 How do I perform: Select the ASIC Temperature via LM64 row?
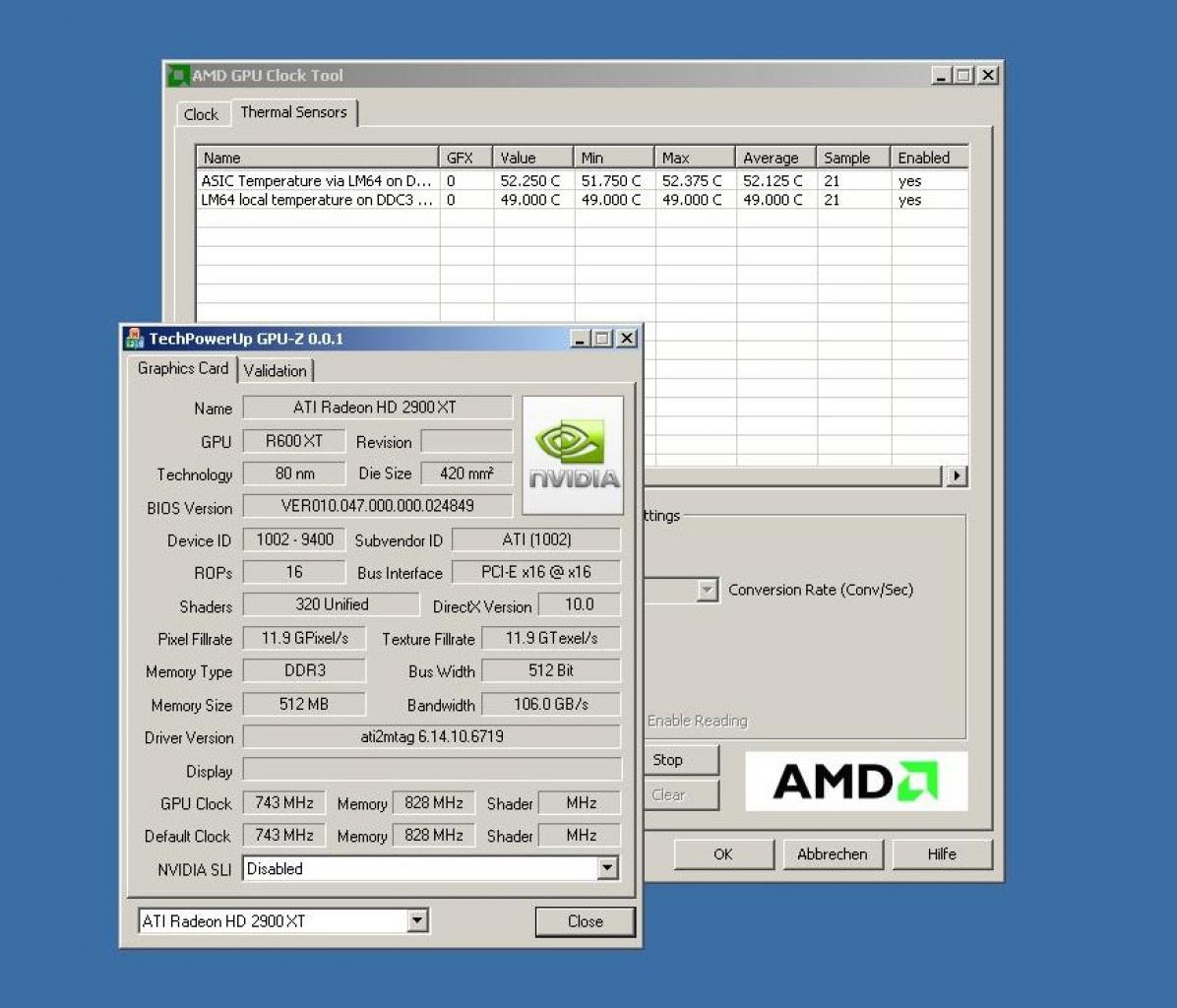[583, 181]
